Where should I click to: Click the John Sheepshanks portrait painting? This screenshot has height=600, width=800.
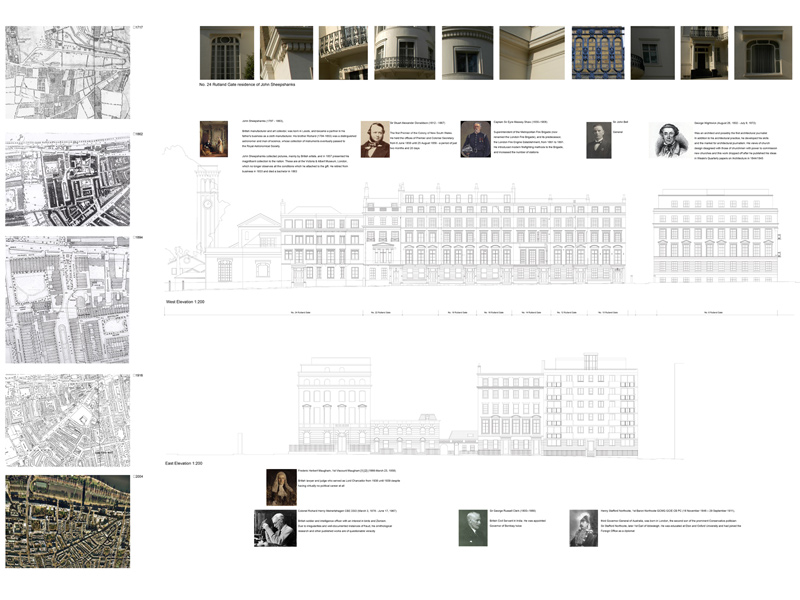pyautogui.click(x=214, y=139)
